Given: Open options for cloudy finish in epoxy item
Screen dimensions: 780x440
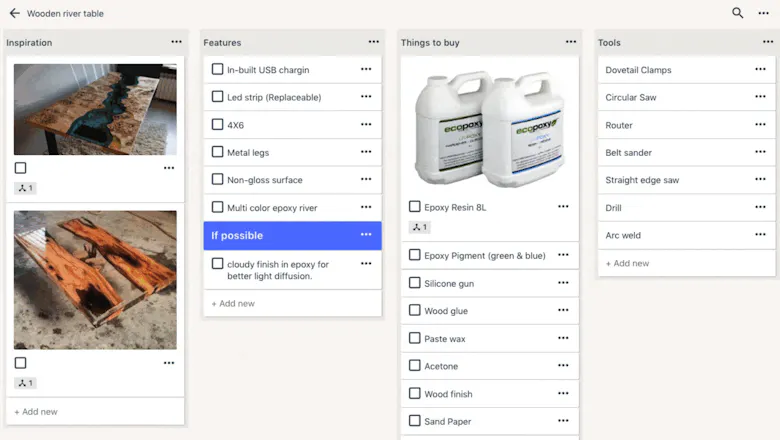Looking at the screenshot, I should 366,264.
